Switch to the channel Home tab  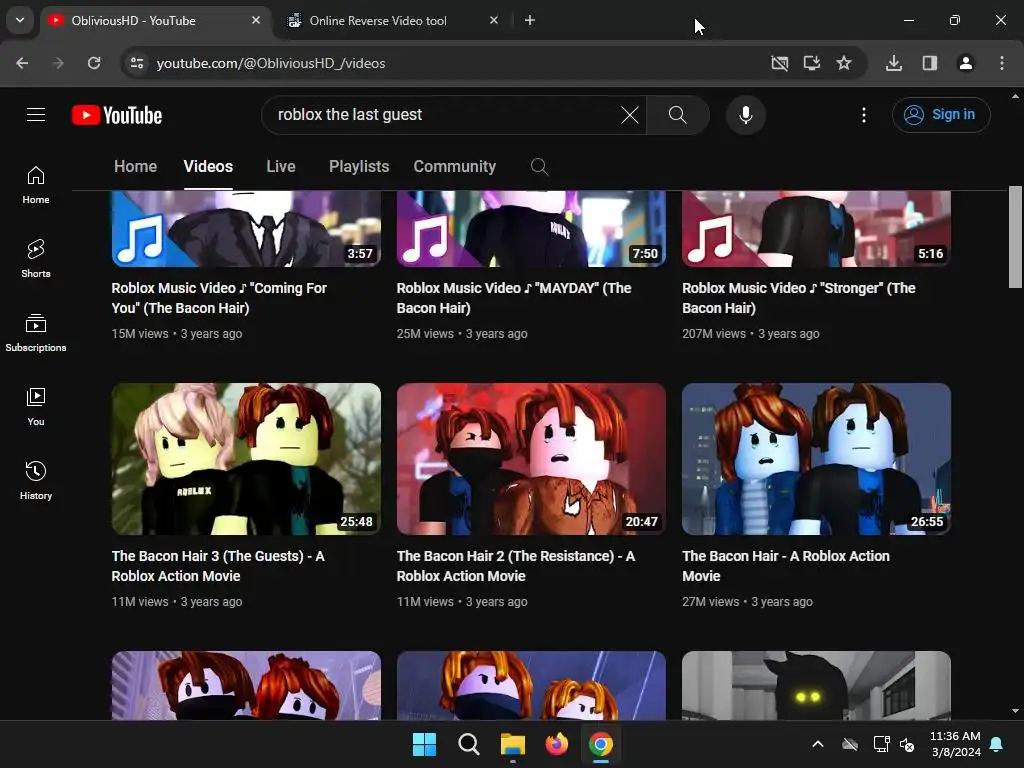tap(135, 167)
